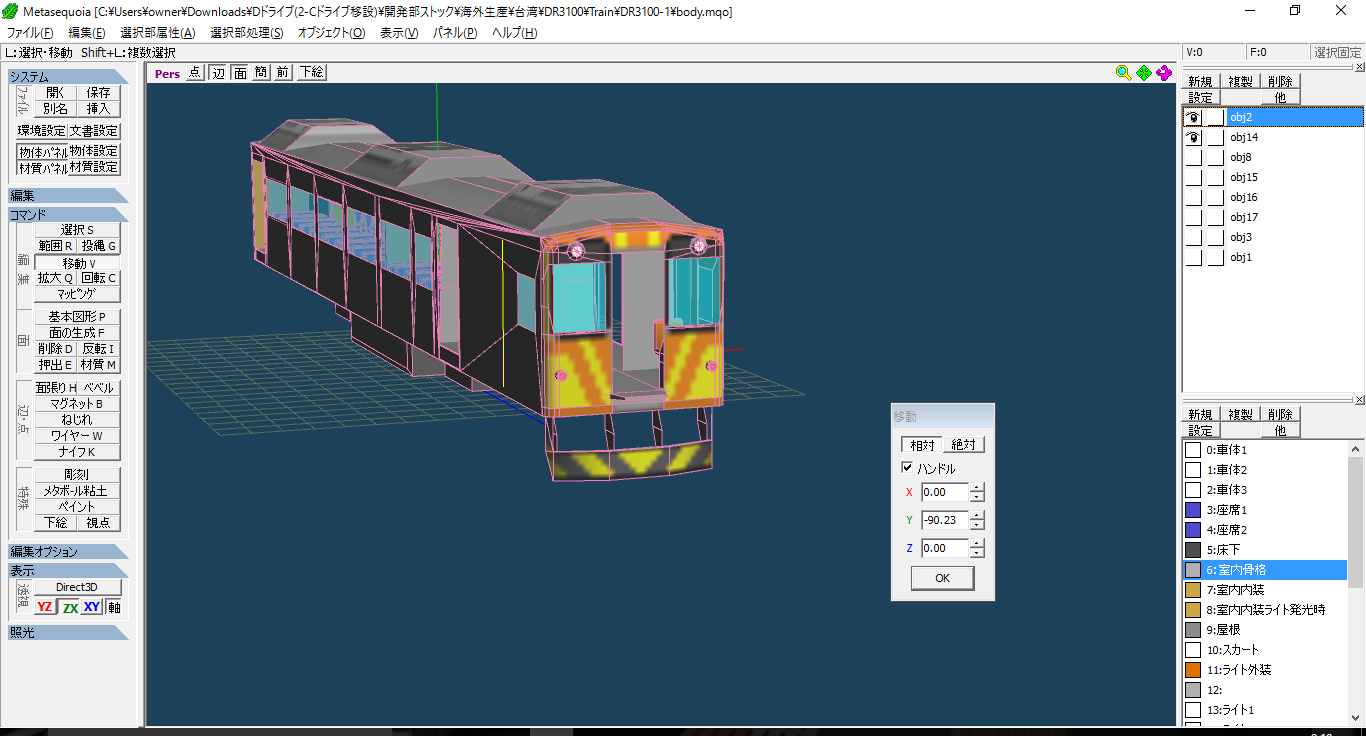Uncheck the ハンドル checkbox in move dialog
Screen dimensions: 1366x736
907,468
